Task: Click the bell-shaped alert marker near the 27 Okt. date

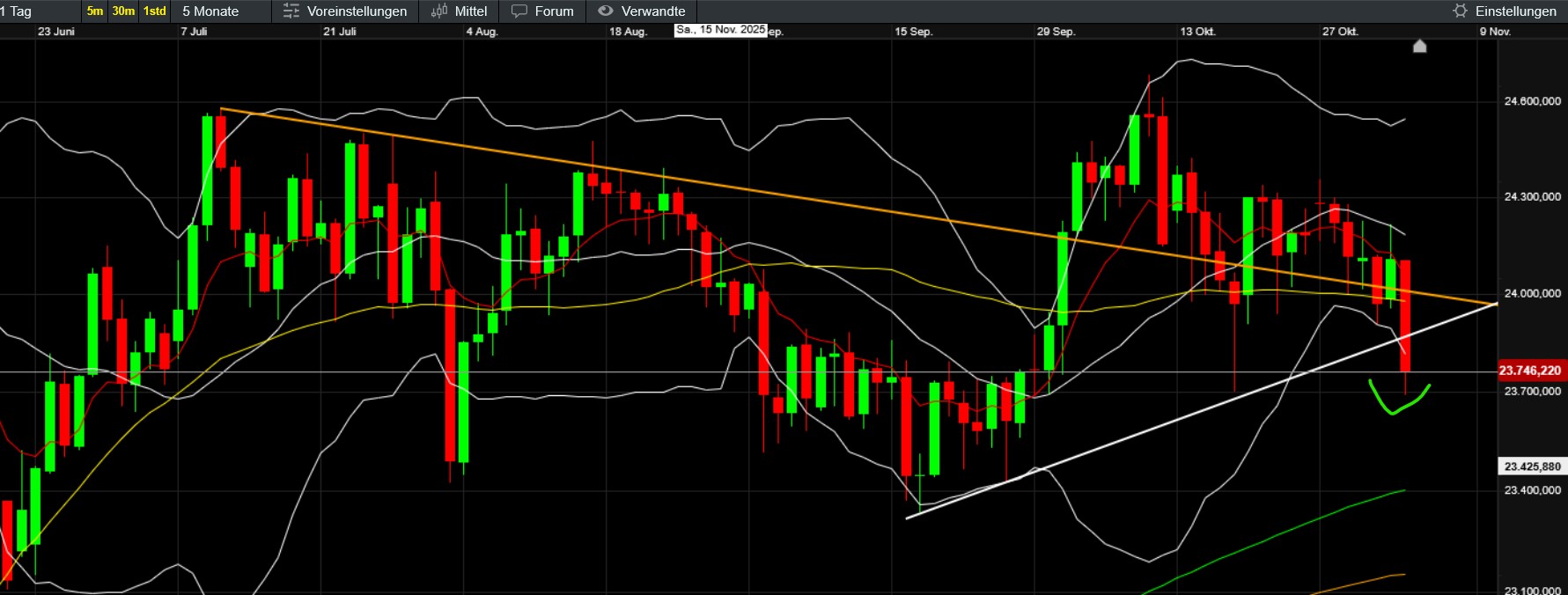Action: tap(1419, 46)
